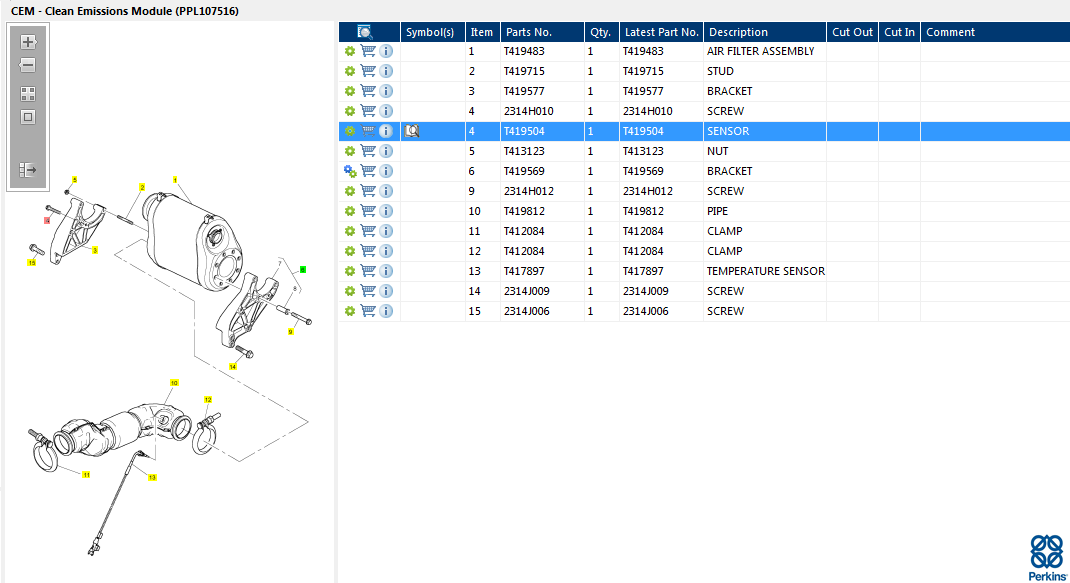The height and width of the screenshot is (583, 1070).
Task: Add AIR FILTER ASSEMBLY to cart
Action: (368, 51)
